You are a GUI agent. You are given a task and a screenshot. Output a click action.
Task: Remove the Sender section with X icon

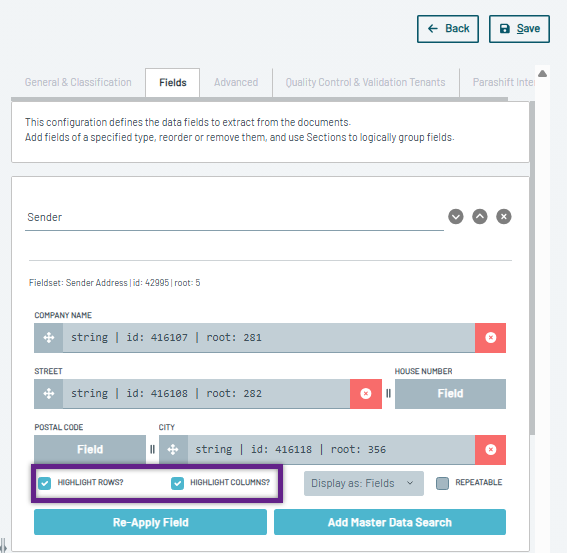504,217
